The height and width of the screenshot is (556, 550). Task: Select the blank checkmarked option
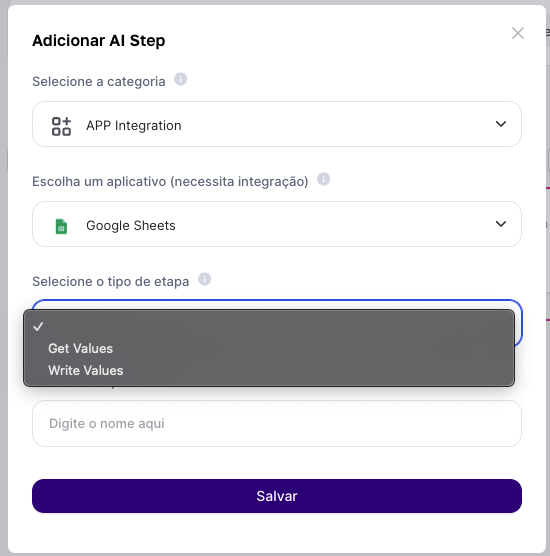(x=269, y=327)
